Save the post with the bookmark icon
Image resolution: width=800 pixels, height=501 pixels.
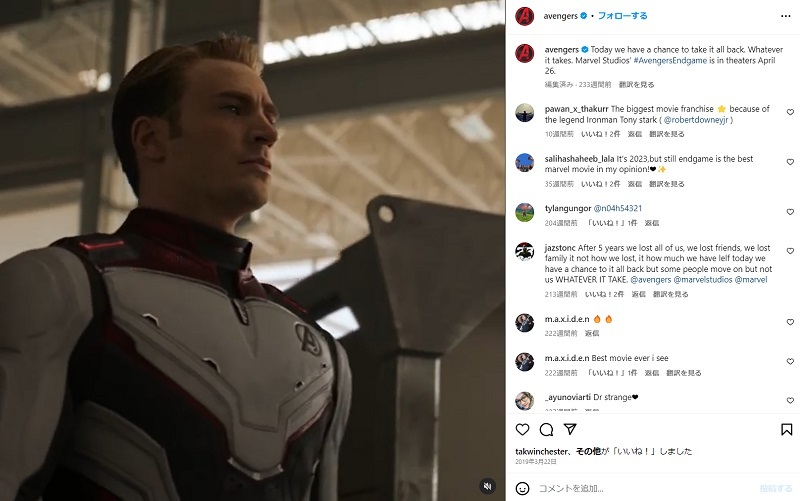(787, 430)
